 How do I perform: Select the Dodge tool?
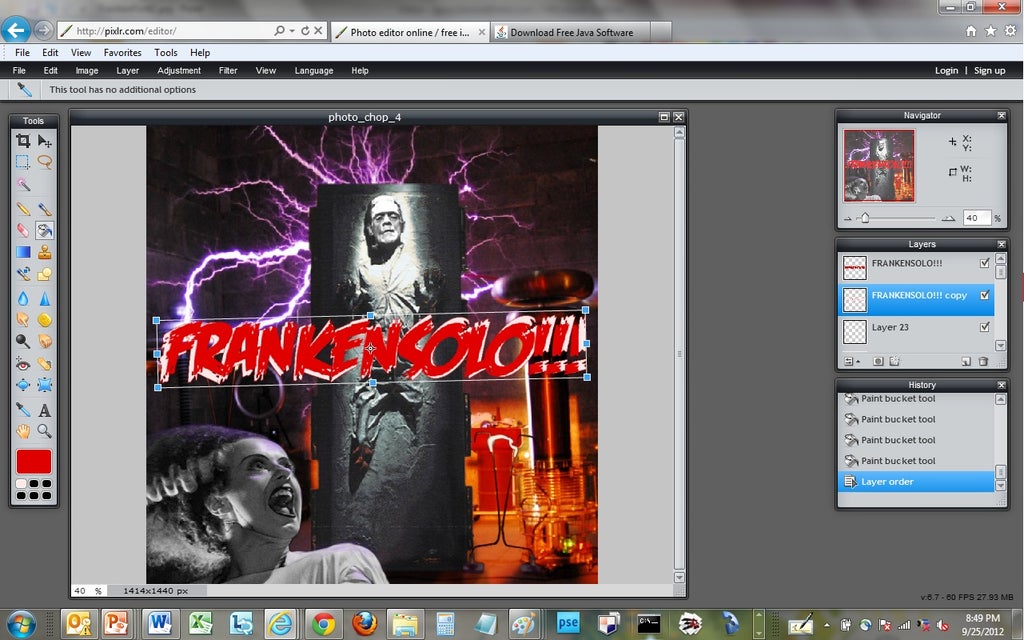pos(23,341)
